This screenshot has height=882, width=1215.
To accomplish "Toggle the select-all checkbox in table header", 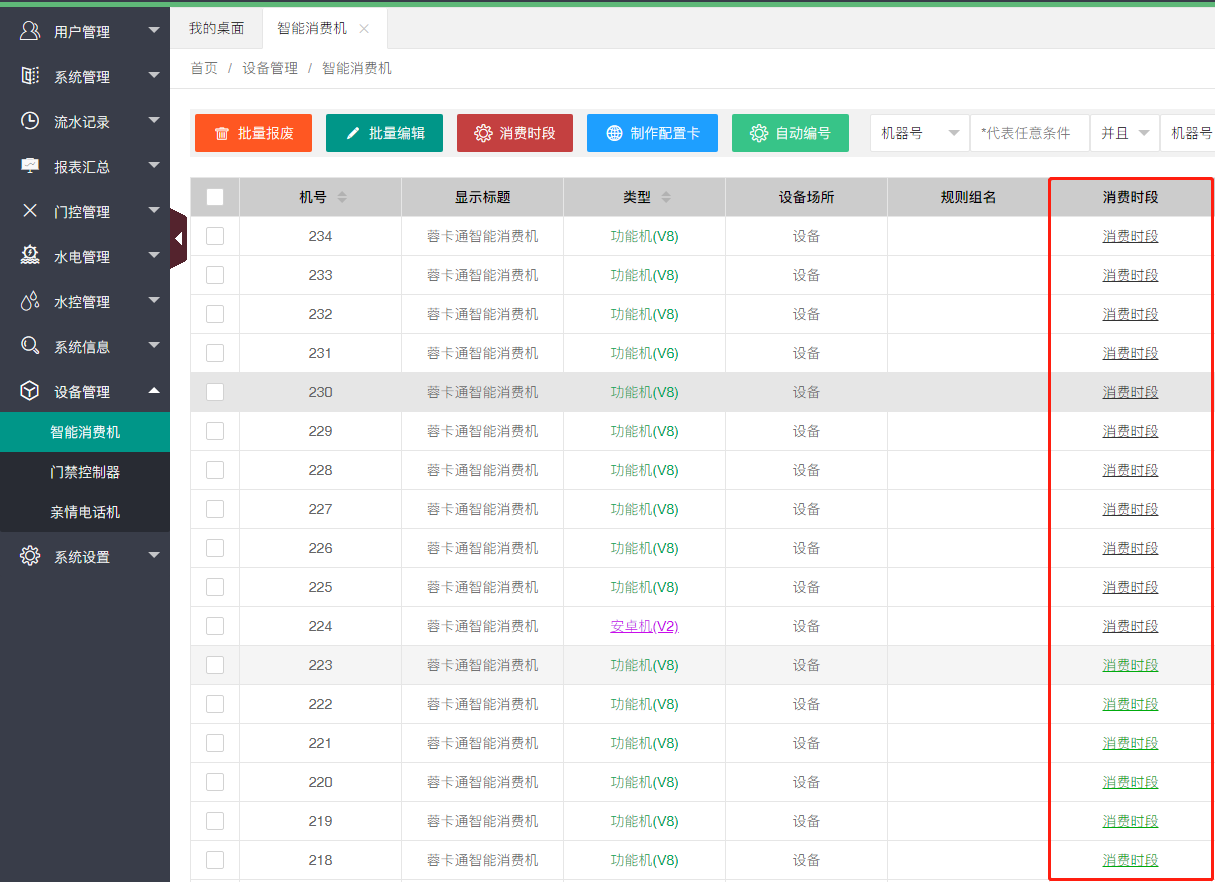I will pos(215,197).
